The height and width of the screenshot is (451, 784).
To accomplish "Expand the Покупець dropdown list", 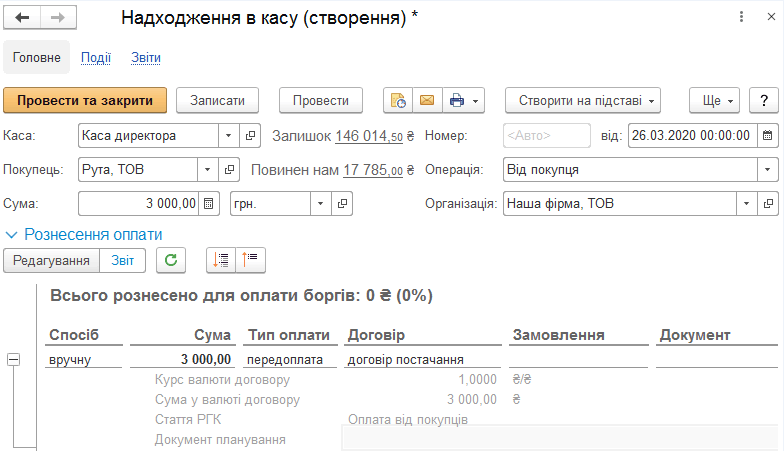I will 208,170.
